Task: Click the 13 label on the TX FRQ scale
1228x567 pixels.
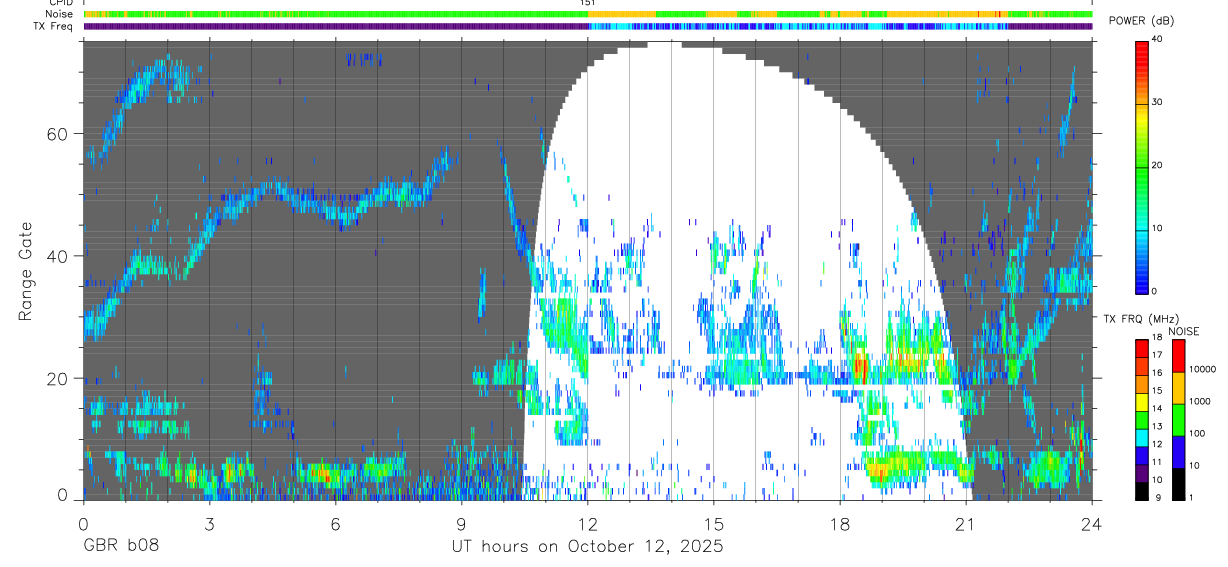Action: point(1157,426)
